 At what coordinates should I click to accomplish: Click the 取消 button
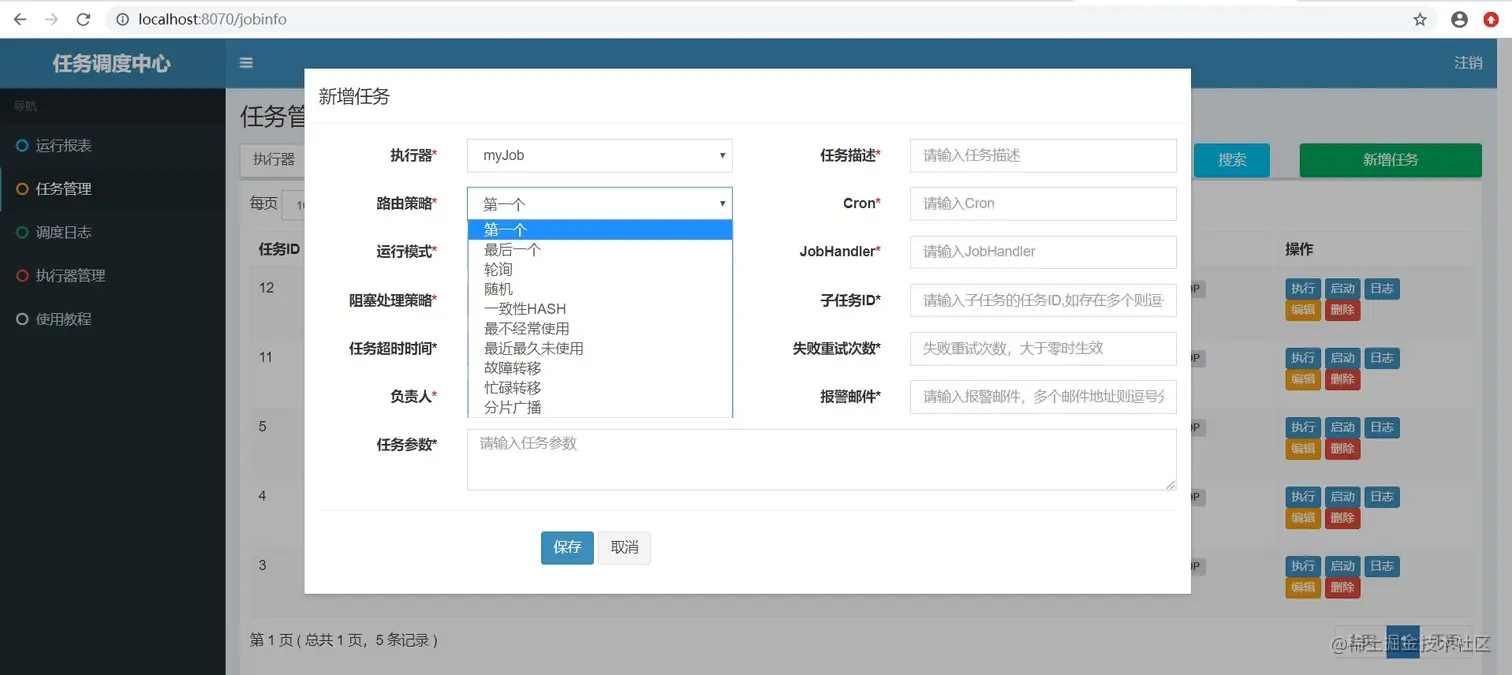[624, 547]
